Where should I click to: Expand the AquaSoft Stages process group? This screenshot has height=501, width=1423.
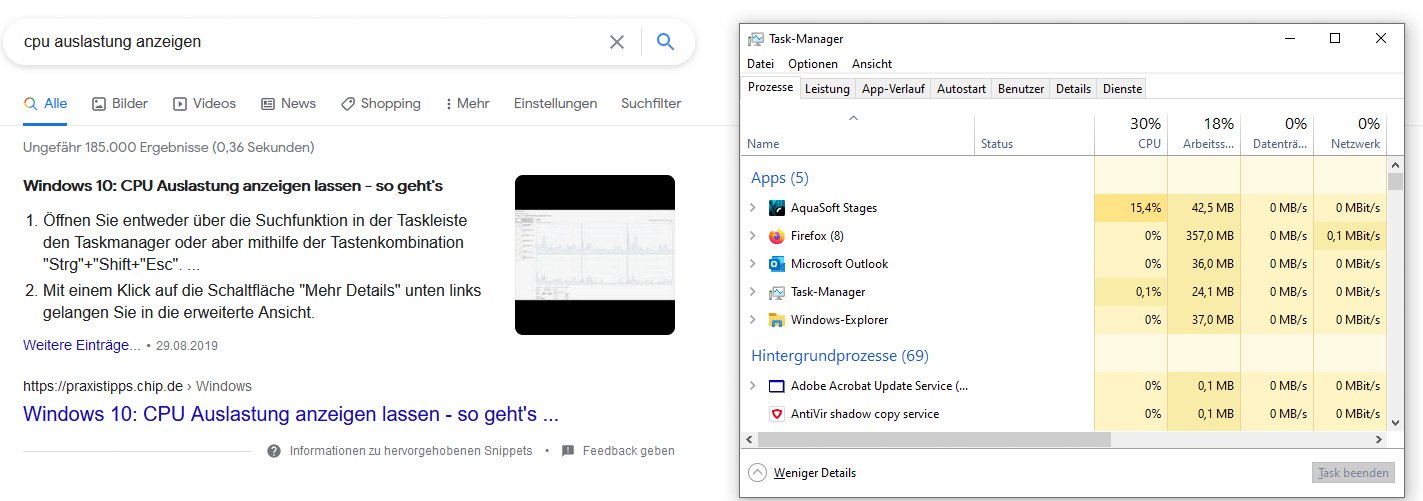click(753, 208)
